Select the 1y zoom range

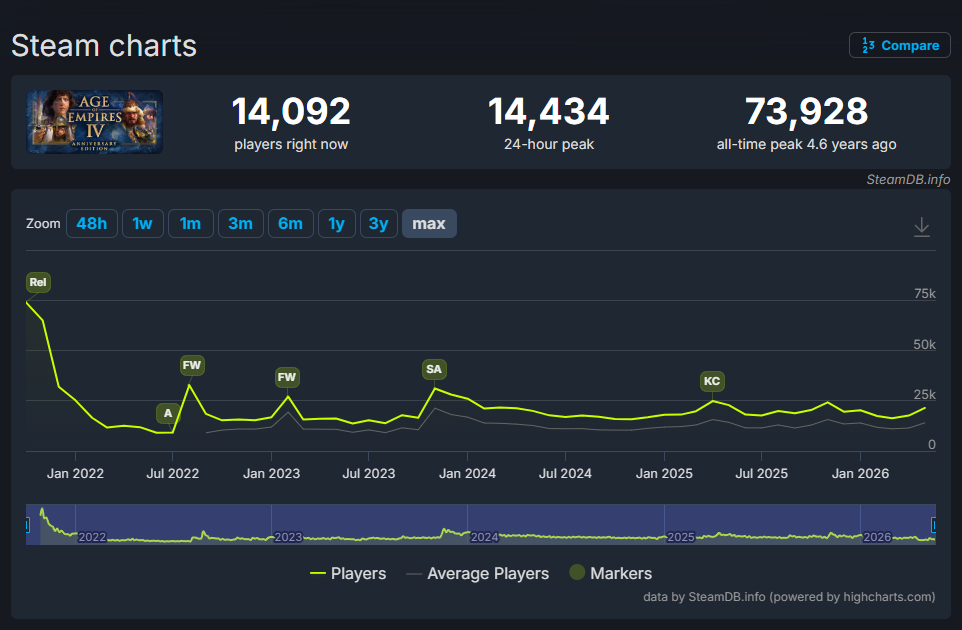336,223
